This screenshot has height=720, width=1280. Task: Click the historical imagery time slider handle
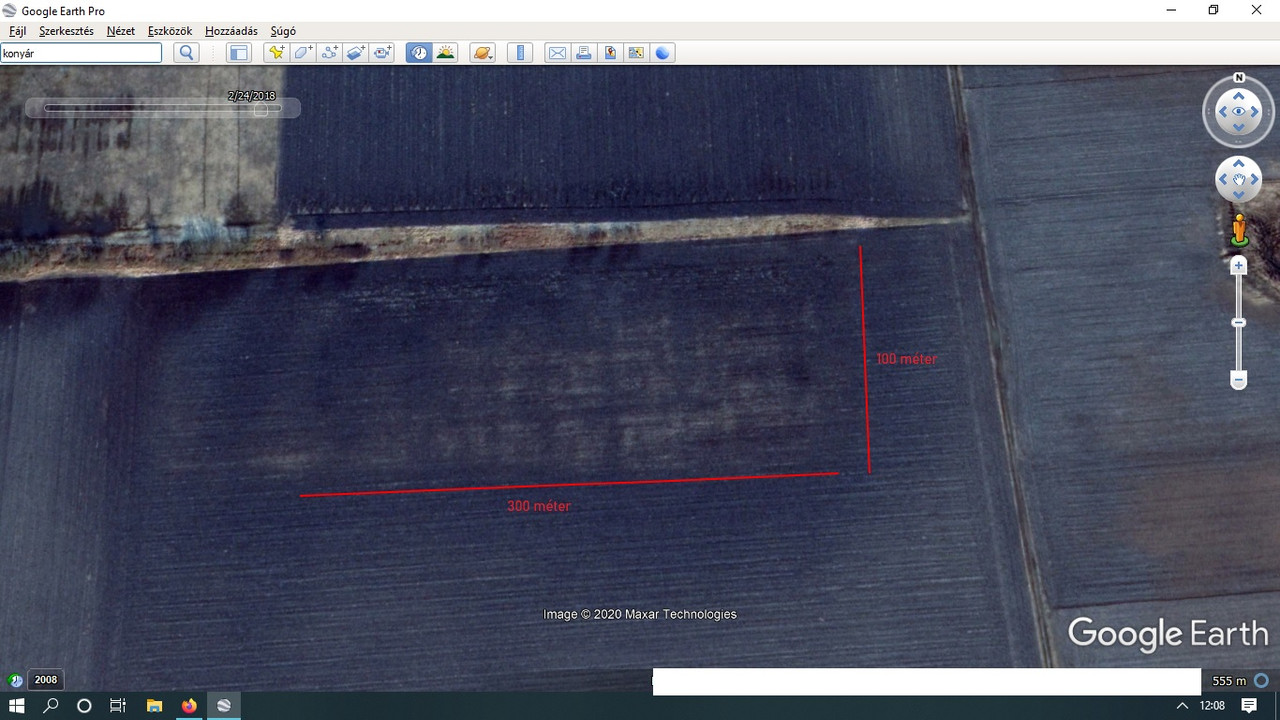(261, 109)
